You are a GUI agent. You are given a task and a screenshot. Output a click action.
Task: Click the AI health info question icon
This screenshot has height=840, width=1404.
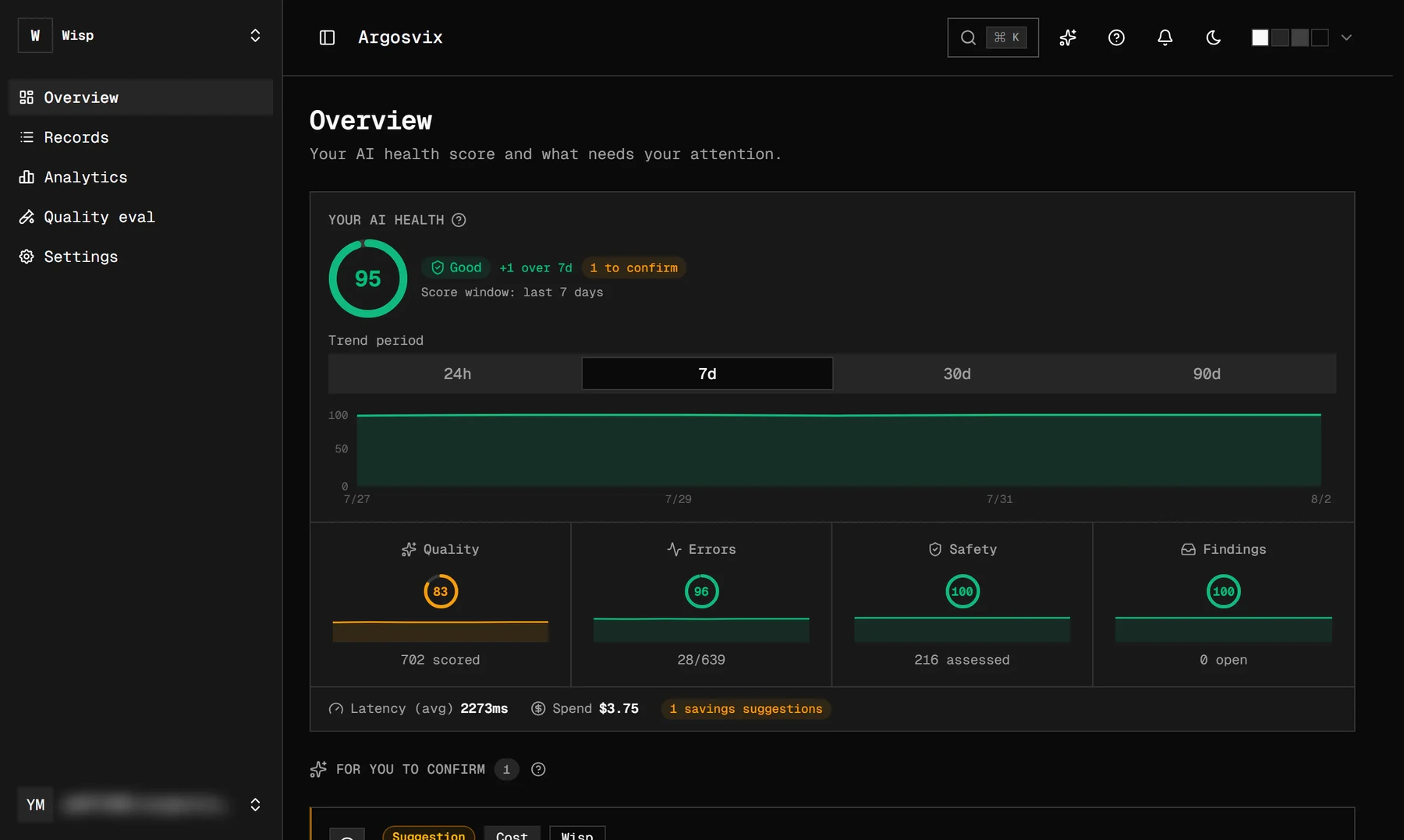click(459, 220)
